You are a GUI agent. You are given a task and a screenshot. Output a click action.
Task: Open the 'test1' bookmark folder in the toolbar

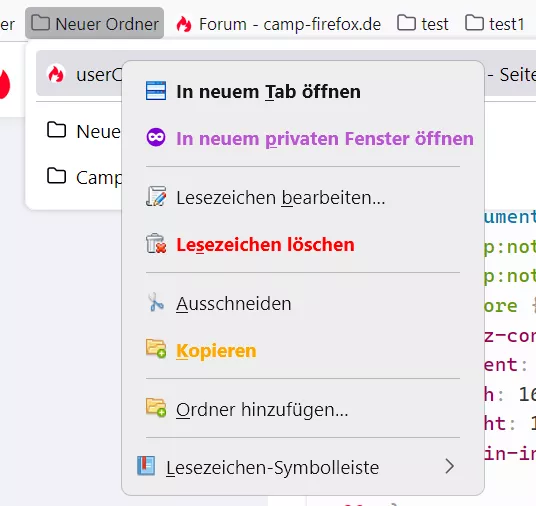(495, 23)
